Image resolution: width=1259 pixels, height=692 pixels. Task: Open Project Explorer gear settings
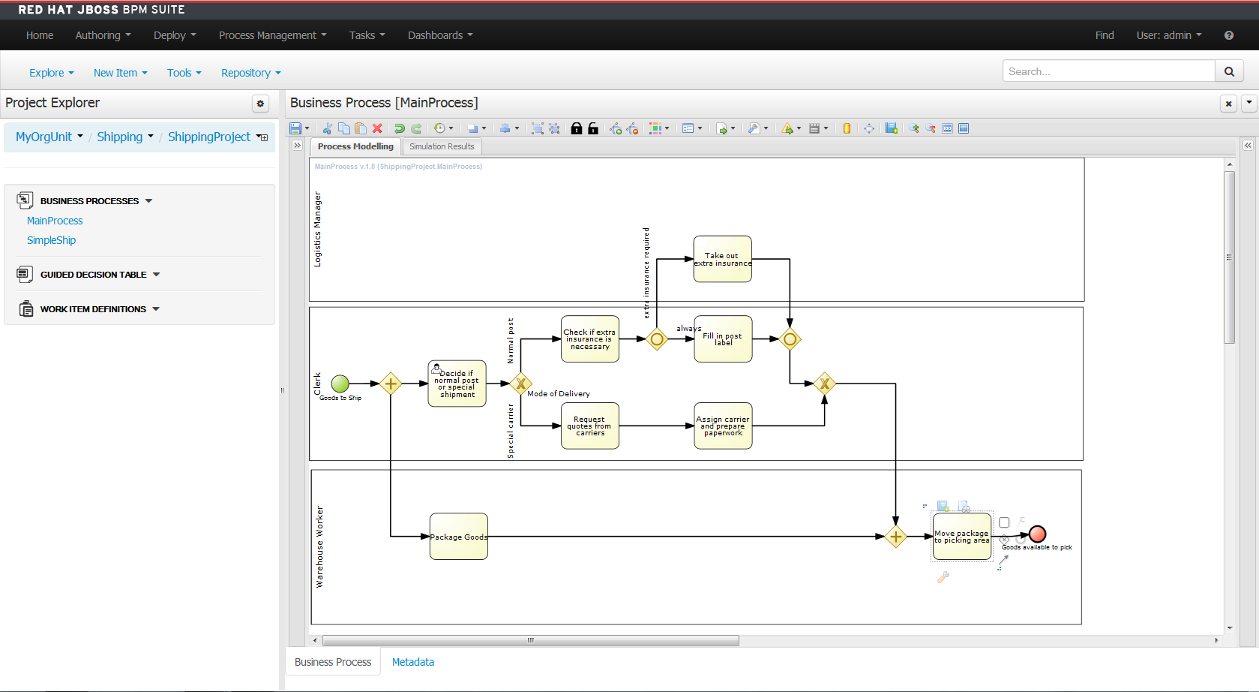[260, 103]
